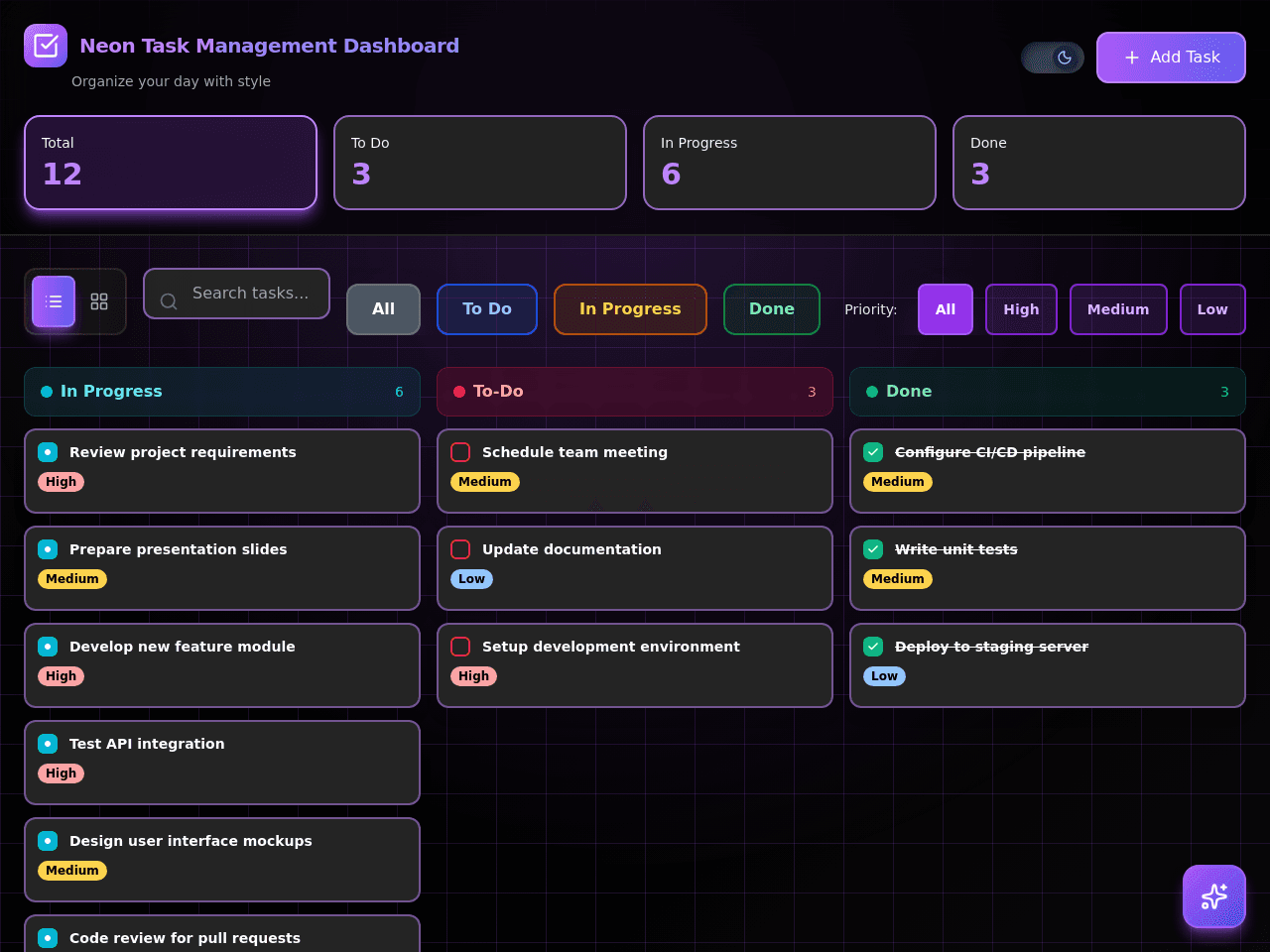Click the Low badge on Update documentation
This screenshot has height=952, width=1270.
[471, 579]
